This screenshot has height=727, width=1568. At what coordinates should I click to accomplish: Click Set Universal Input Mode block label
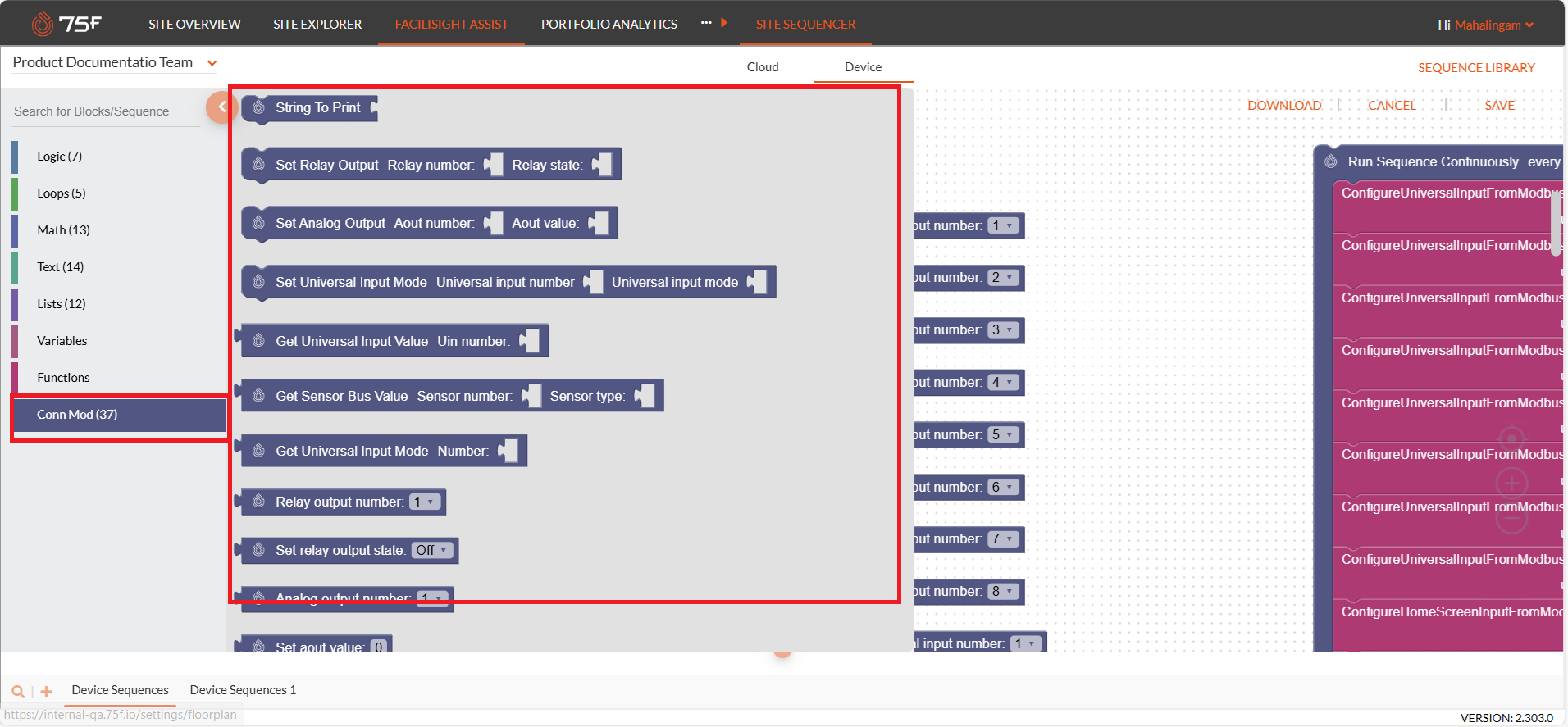(x=351, y=282)
